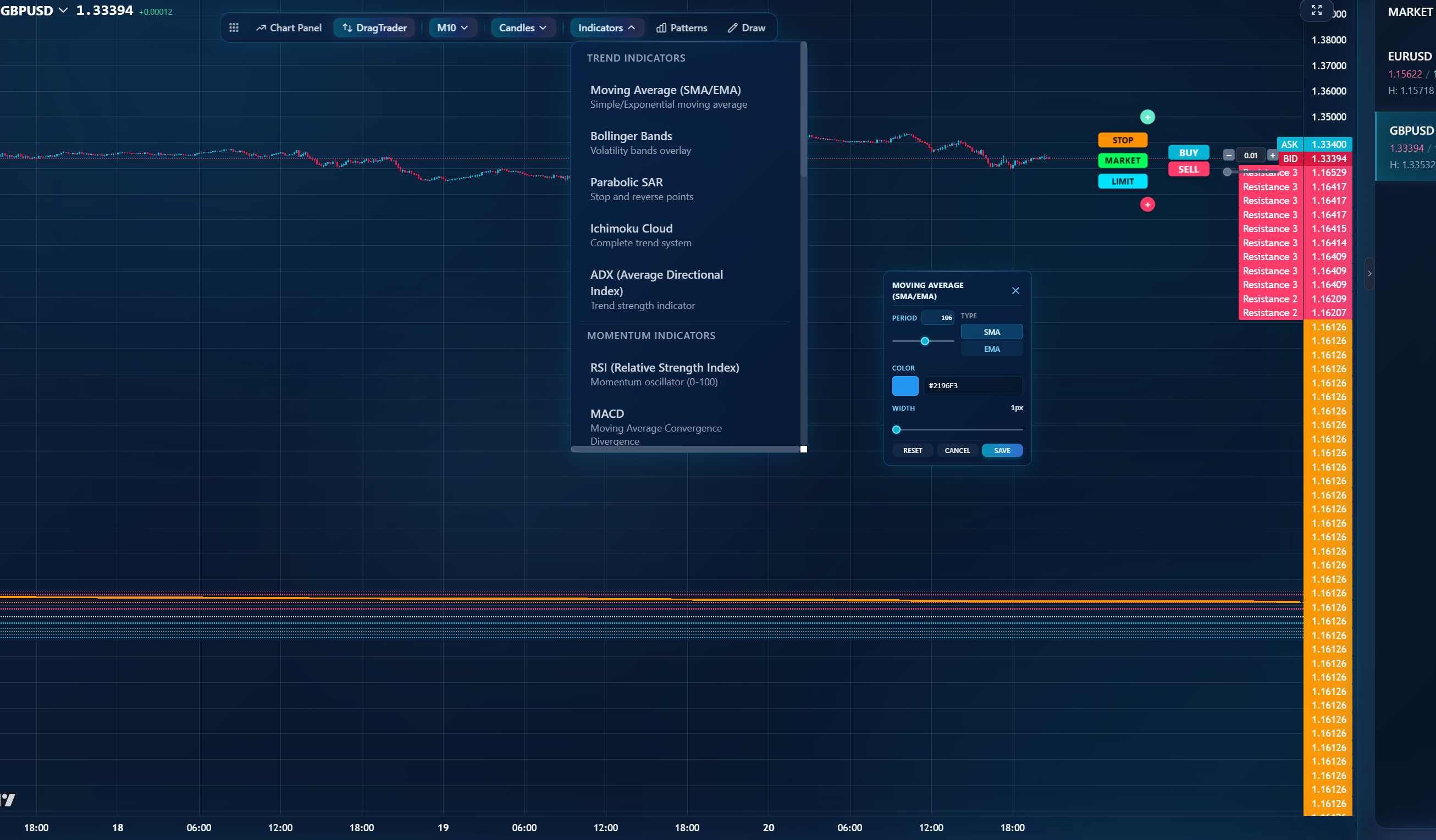
Task: Select RSI (Relative Strength Index) indicator
Action: coord(664,374)
